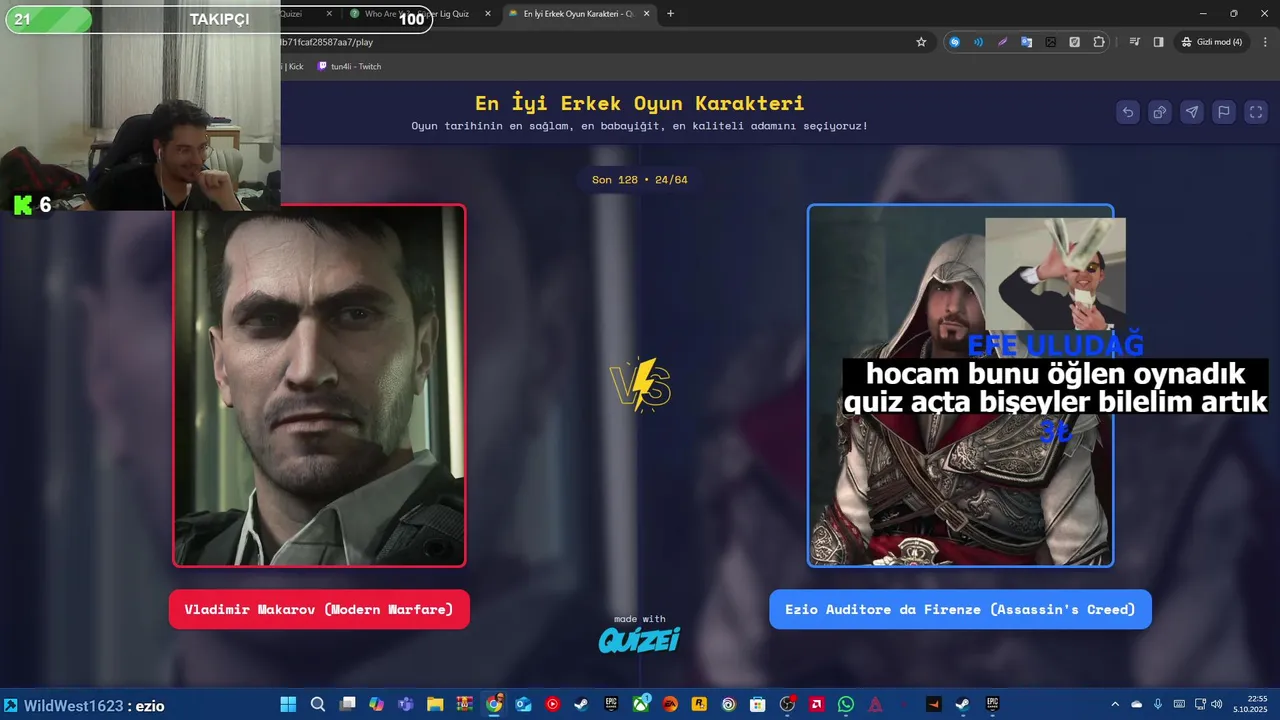The height and width of the screenshot is (720, 1280).
Task: Click the undo arrow icon in quiz header
Action: click(1128, 112)
